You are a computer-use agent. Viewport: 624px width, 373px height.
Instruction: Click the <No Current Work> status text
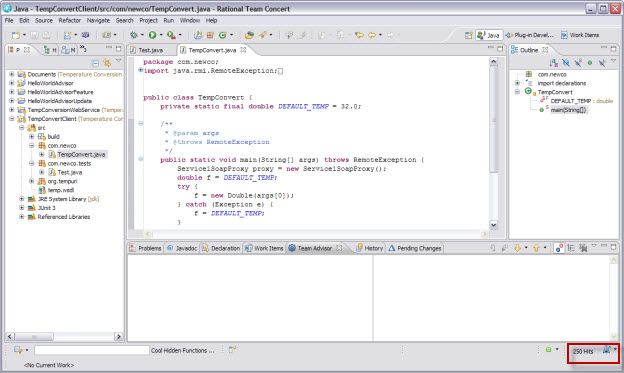[x=49, y=365]
